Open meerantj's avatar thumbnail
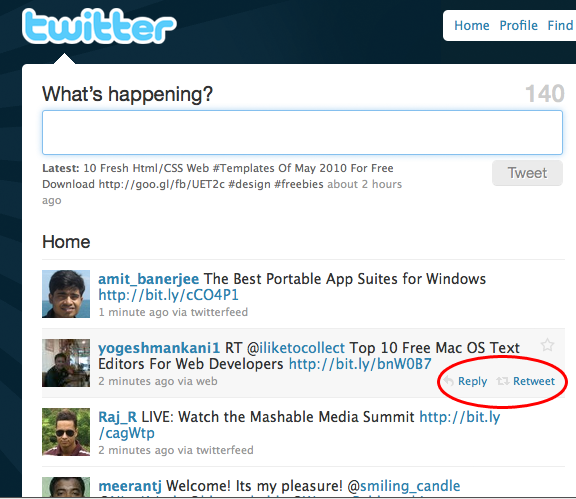 pos(66,487)
